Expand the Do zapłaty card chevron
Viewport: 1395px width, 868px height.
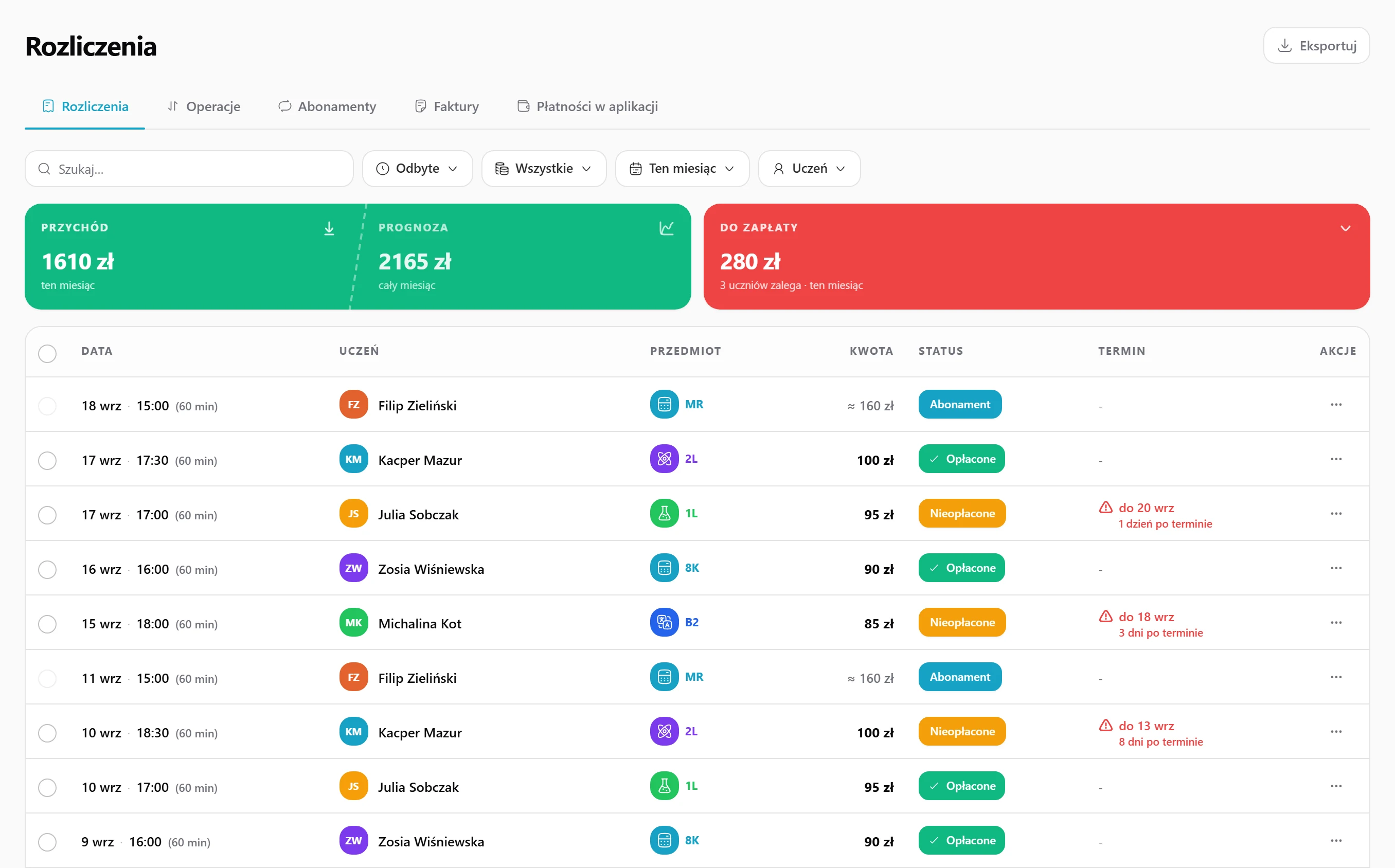click(1345, 228)
